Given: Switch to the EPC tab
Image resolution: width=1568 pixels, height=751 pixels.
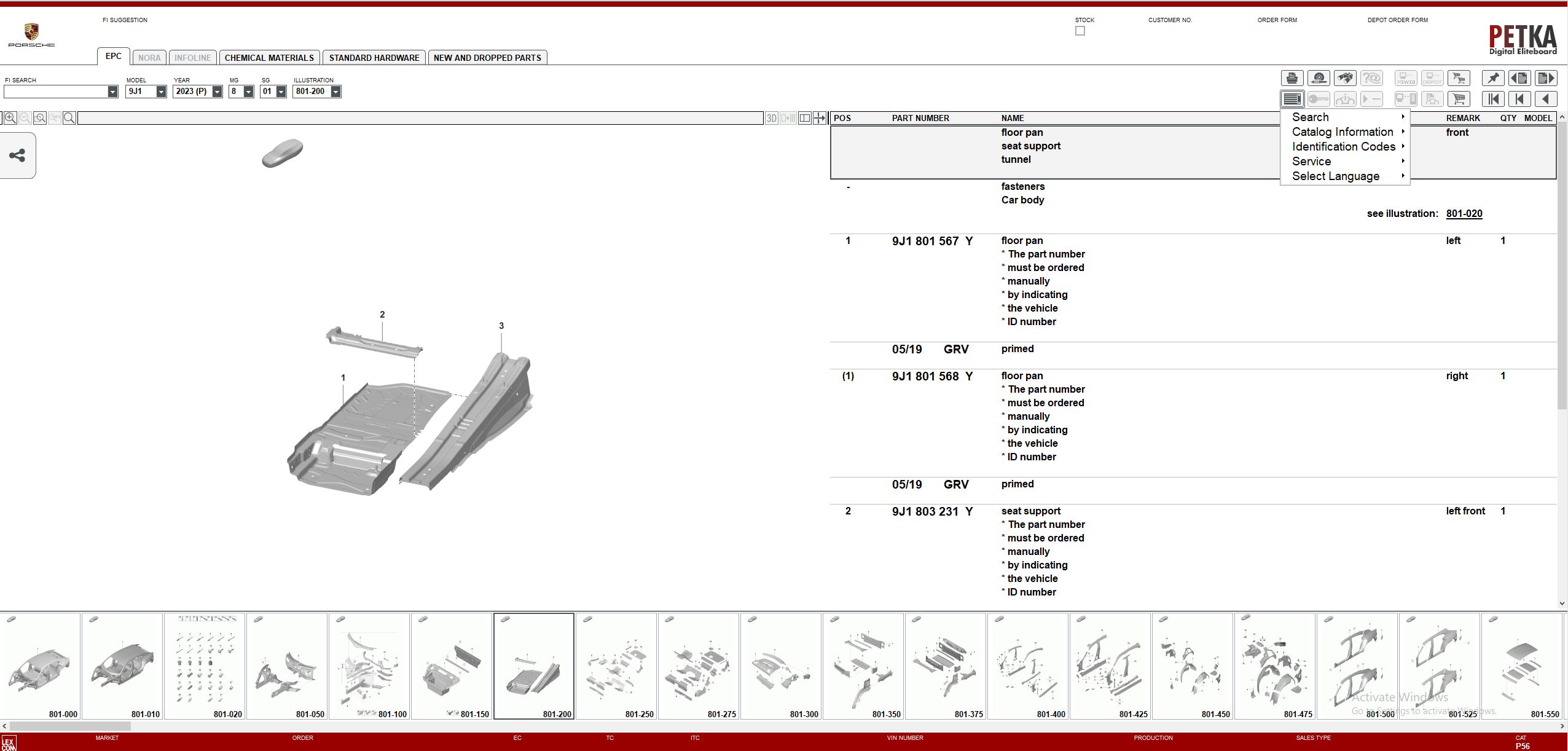Looking at the screenshot, I should pos(114,56).
